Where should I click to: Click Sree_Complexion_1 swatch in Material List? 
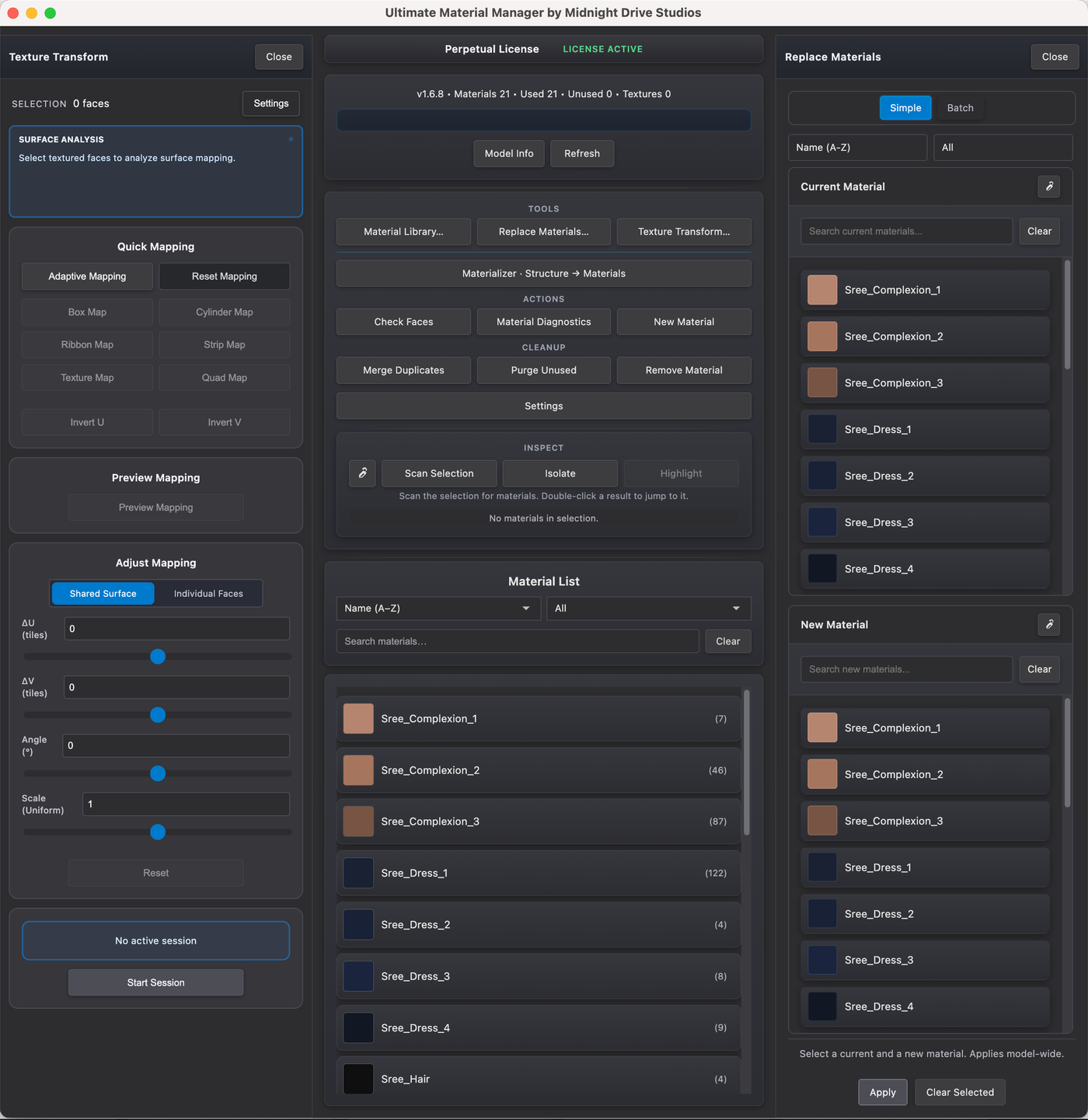(x=358, y=719)
